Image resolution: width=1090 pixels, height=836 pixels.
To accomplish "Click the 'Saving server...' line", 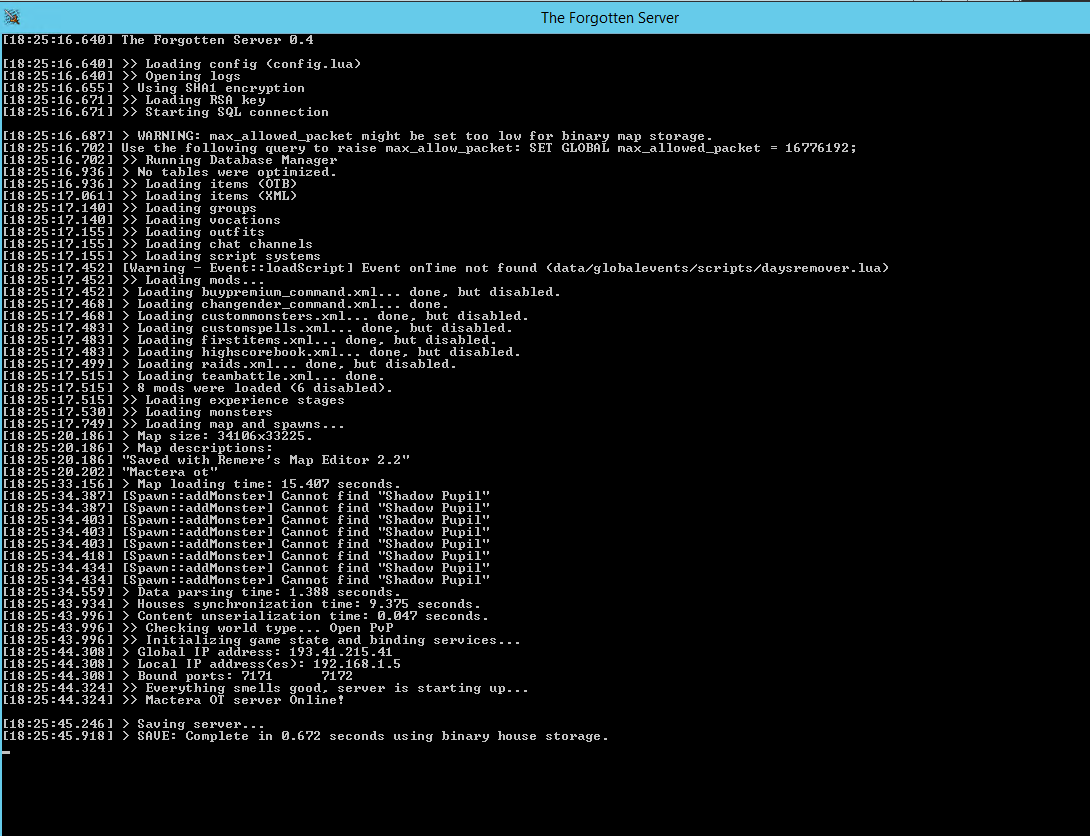I will click(133, 724).
